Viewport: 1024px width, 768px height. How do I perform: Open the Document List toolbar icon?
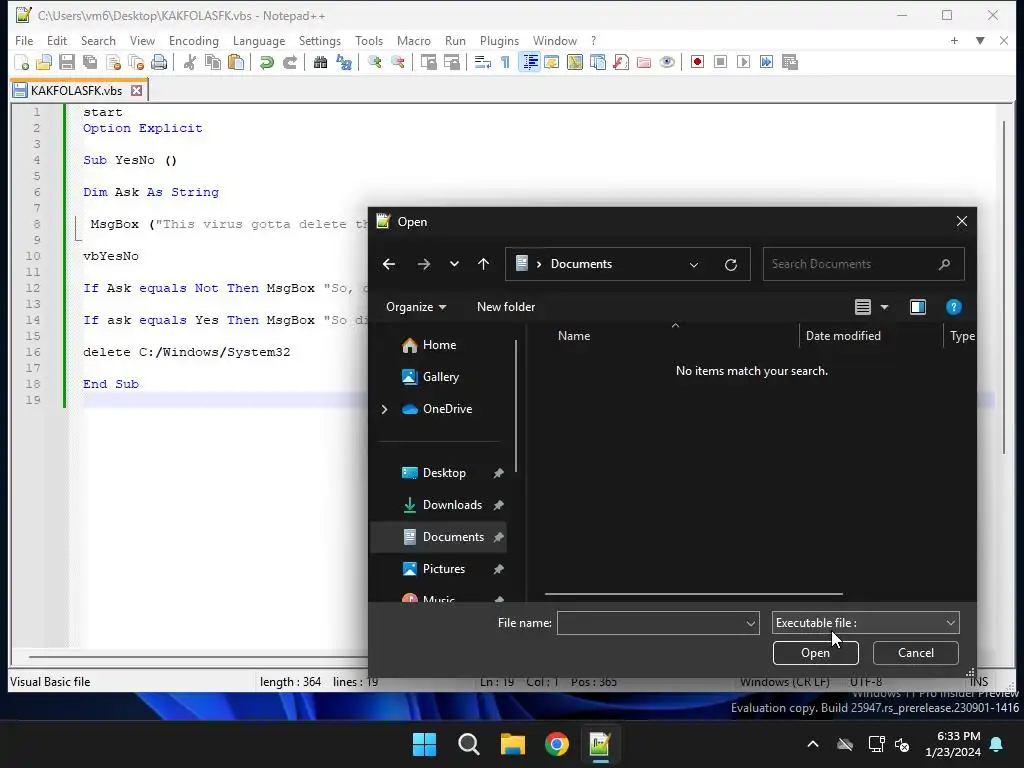(x=598, y=62)
